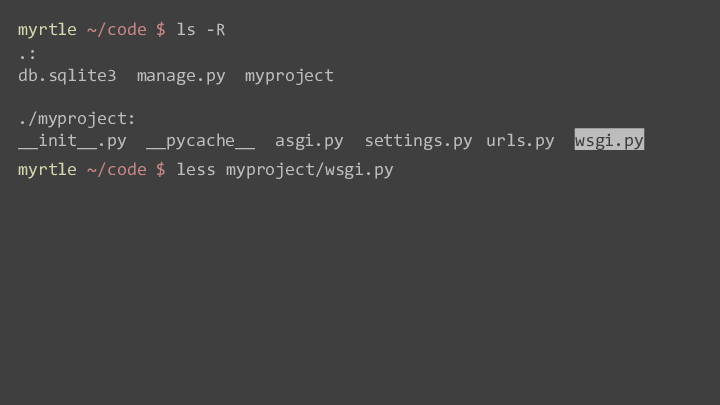This screenshot has height=405, width=720.
Task: Click the myproject folder name in root listing
Action: [289, 75]
